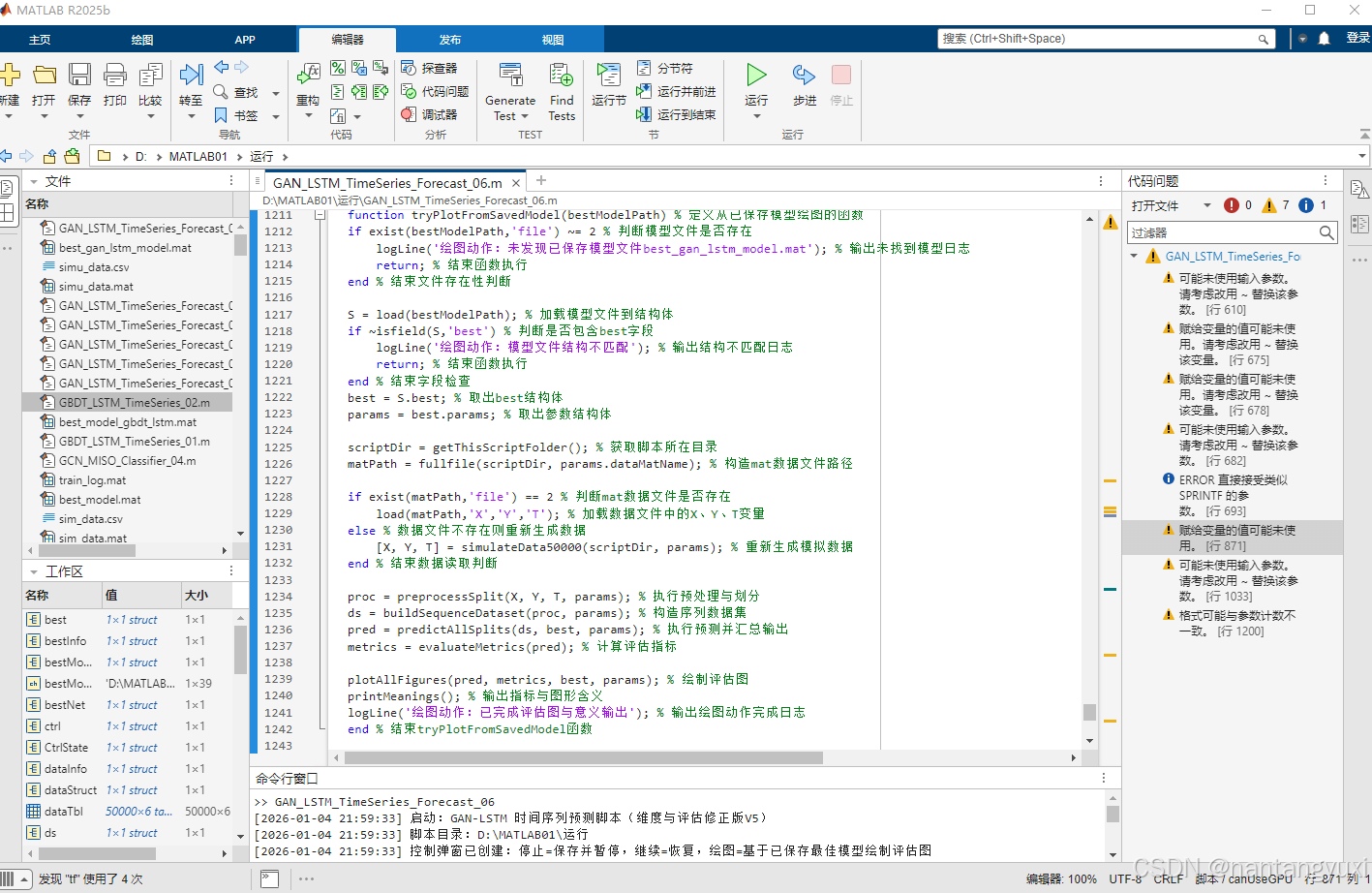Click the 书签 (Bookmark) button
Screen dimensions: 1372x893
[236, 115]
